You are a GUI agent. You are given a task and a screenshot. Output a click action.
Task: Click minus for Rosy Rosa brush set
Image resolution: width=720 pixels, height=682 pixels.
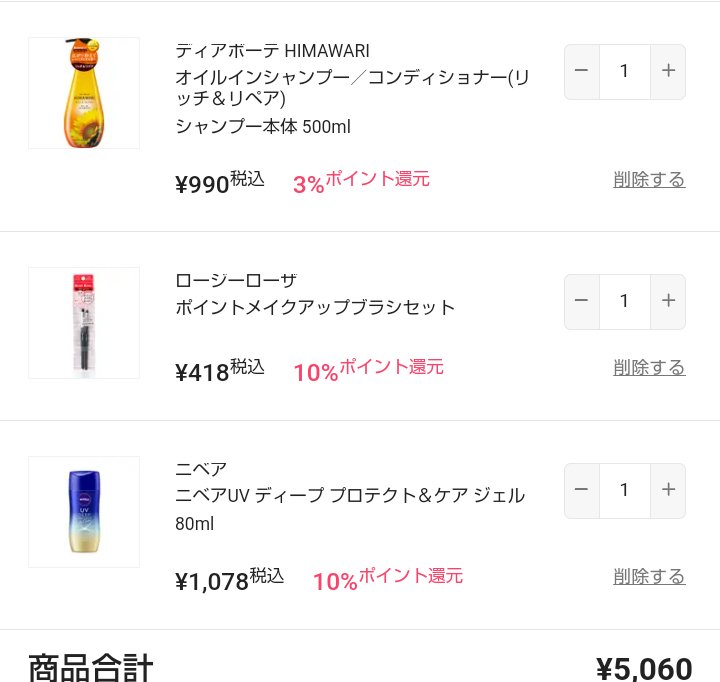(582, 301)
